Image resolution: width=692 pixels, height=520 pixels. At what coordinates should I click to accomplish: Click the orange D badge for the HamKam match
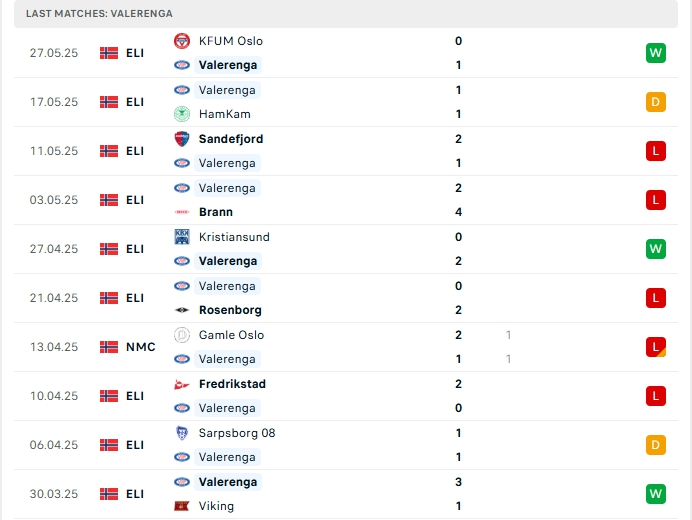656,102
